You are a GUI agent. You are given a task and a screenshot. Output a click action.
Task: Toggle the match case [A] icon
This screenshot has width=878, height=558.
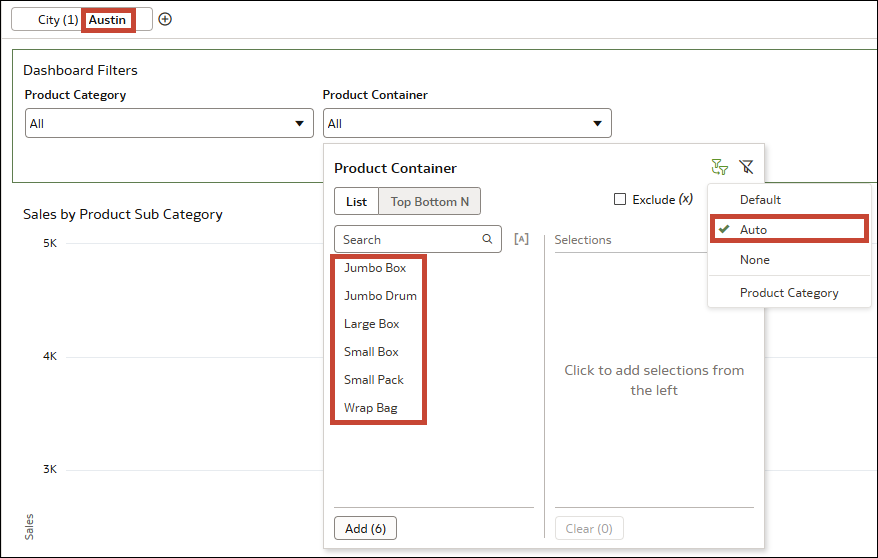coord(520,239)
